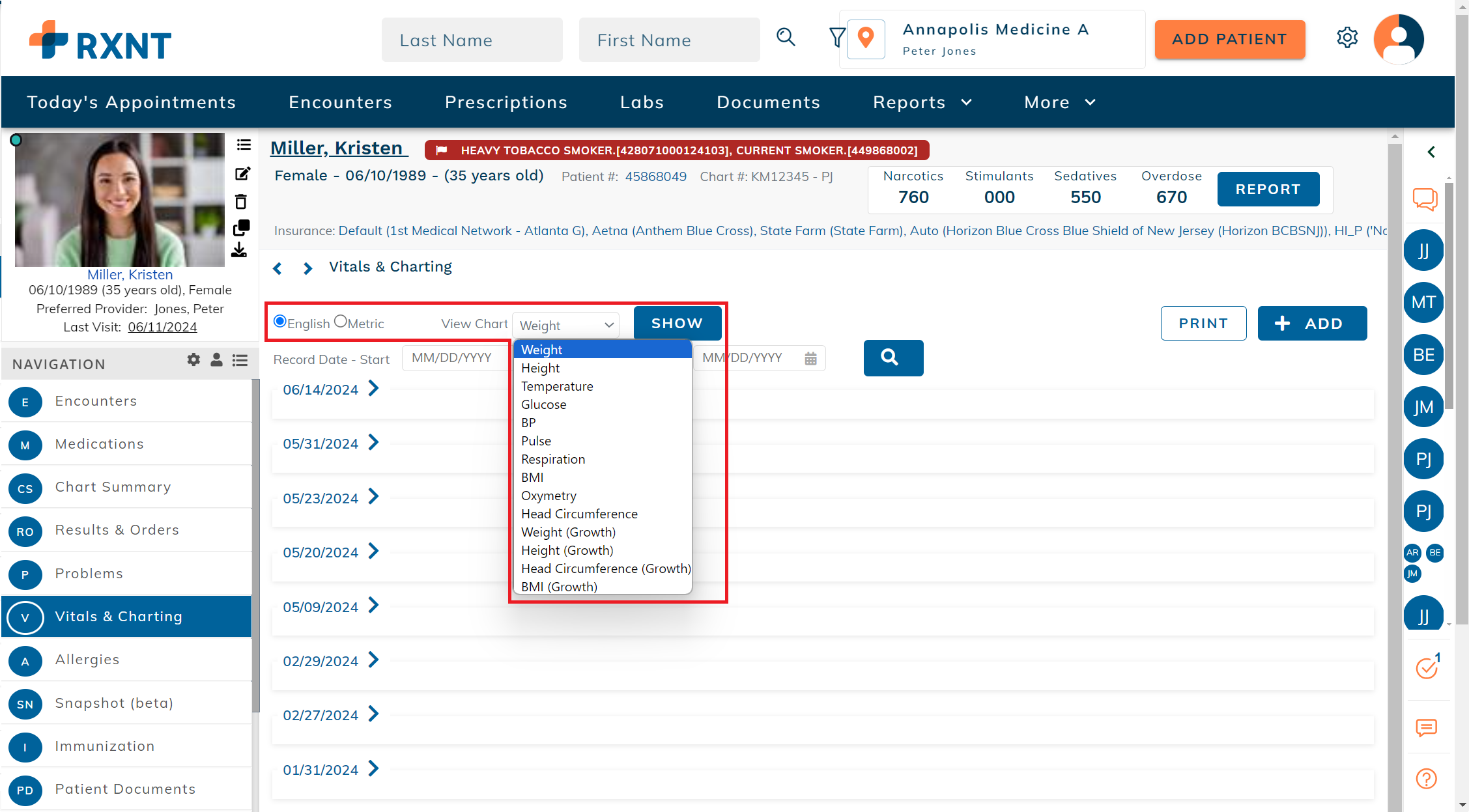1469x812 pixels.
Task: Click the download icon below patient photo
Action: click(239, 251)
